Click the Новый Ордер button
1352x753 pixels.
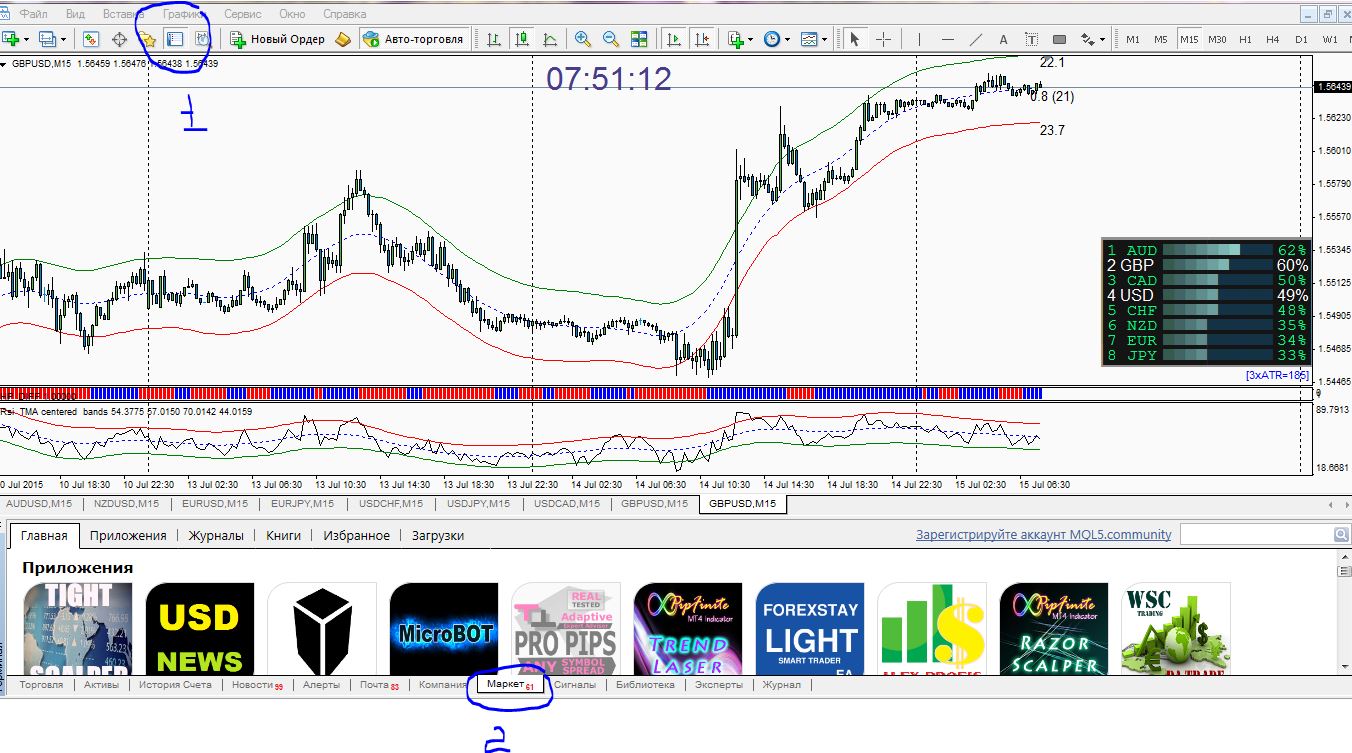pos(279,39)
